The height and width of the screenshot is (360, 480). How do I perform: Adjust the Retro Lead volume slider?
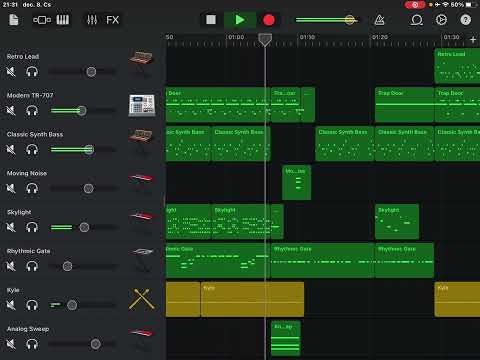[82, 72]
